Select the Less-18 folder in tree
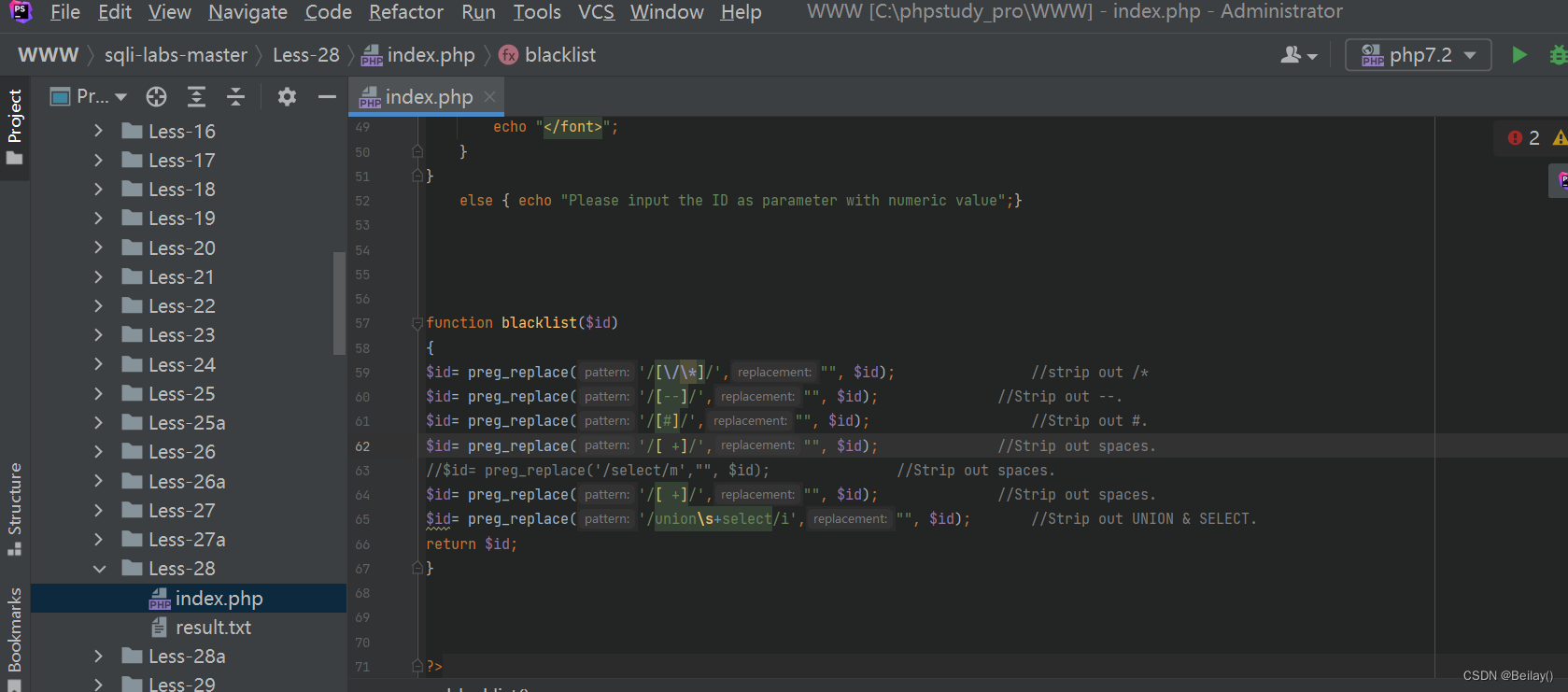Image resolution: width=1568 pixels, height=692 pixels. (x=182, y=190)
